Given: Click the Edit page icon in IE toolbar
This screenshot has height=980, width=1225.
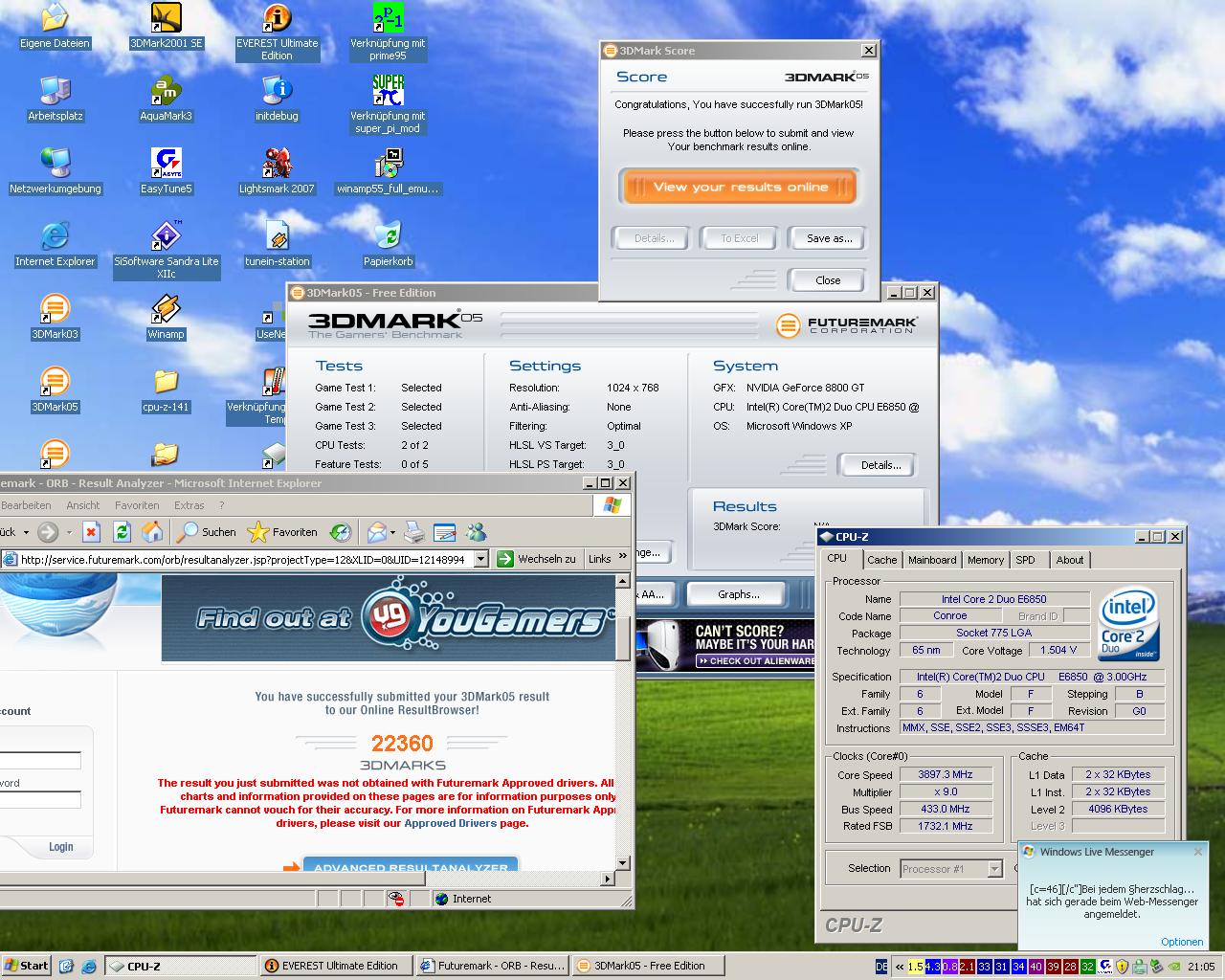Looking at the screenshot, I should pyautogui.click(x=445, y=532).
